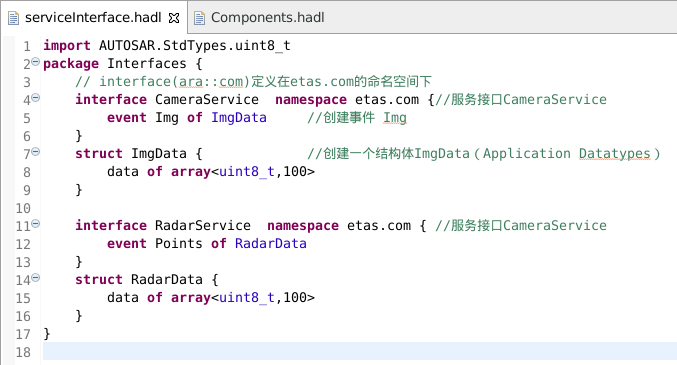Collapse the package Interfaces fold marker
677x365 pixels.
pos(36,61)
